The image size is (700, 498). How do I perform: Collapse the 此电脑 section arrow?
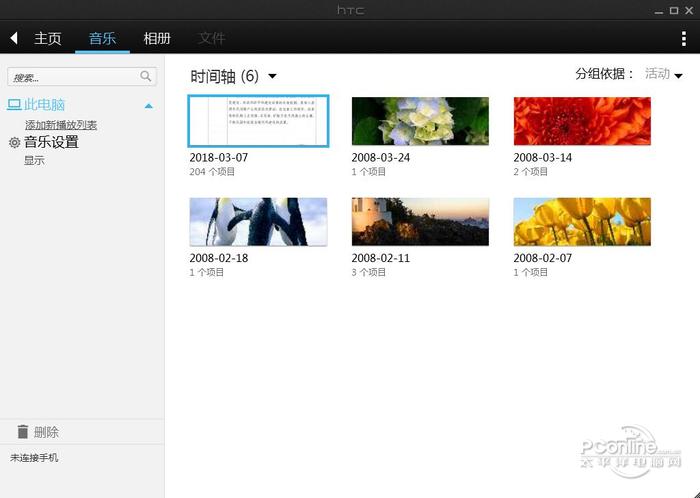(149, 106)
